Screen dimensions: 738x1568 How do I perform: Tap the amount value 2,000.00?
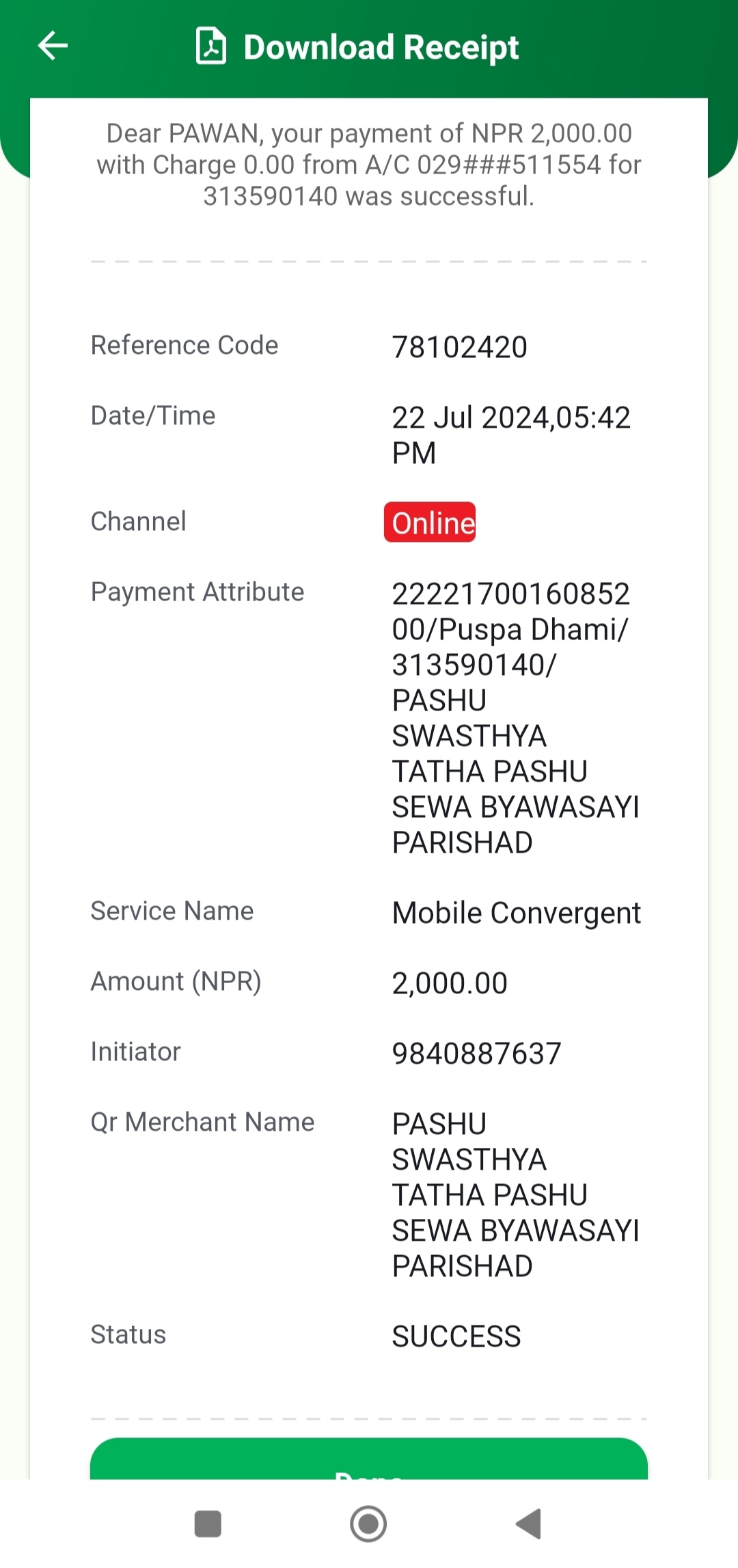(x=450, y=982)
